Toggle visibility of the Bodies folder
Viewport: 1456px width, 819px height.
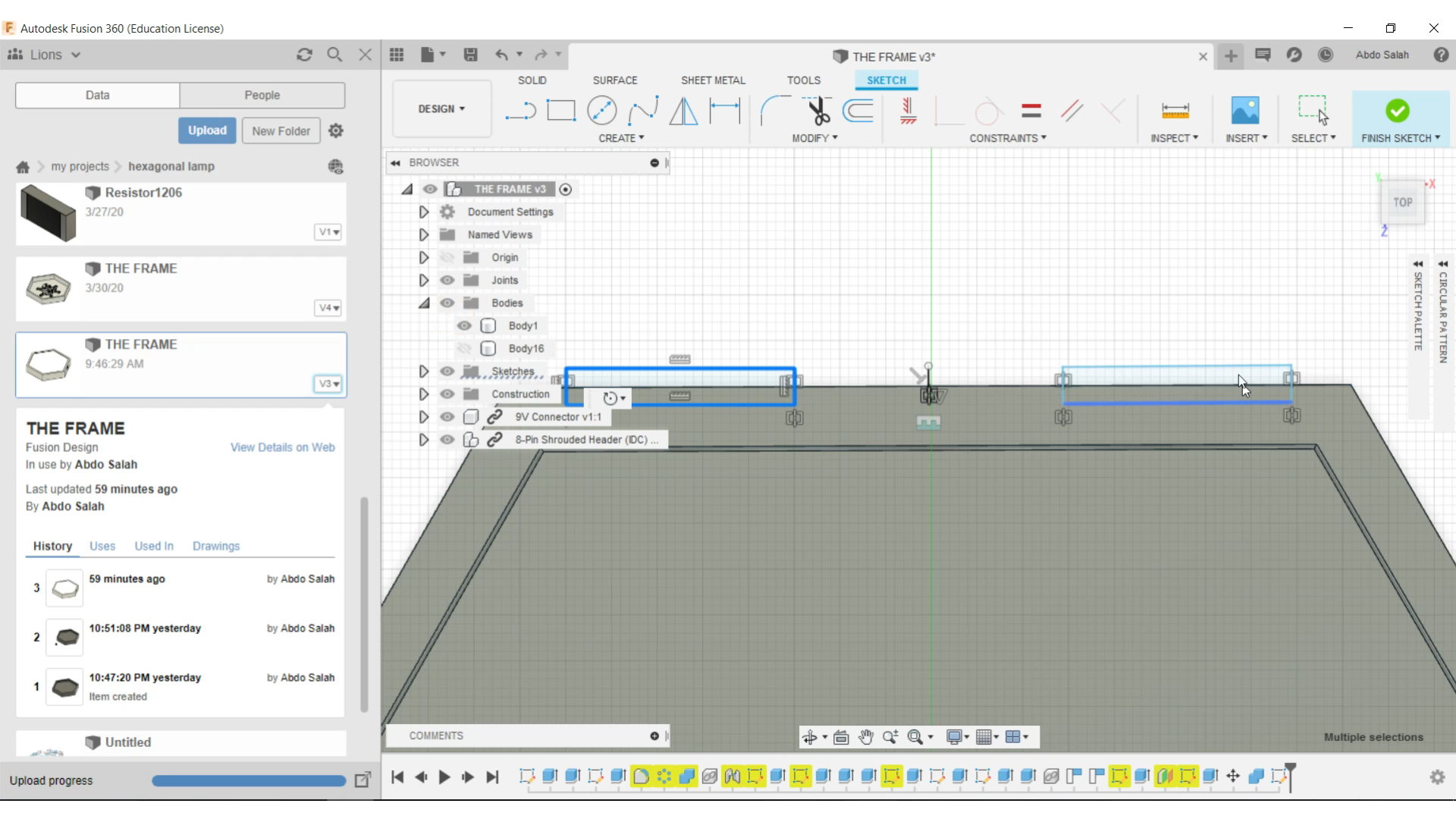(x=447, y=303)
